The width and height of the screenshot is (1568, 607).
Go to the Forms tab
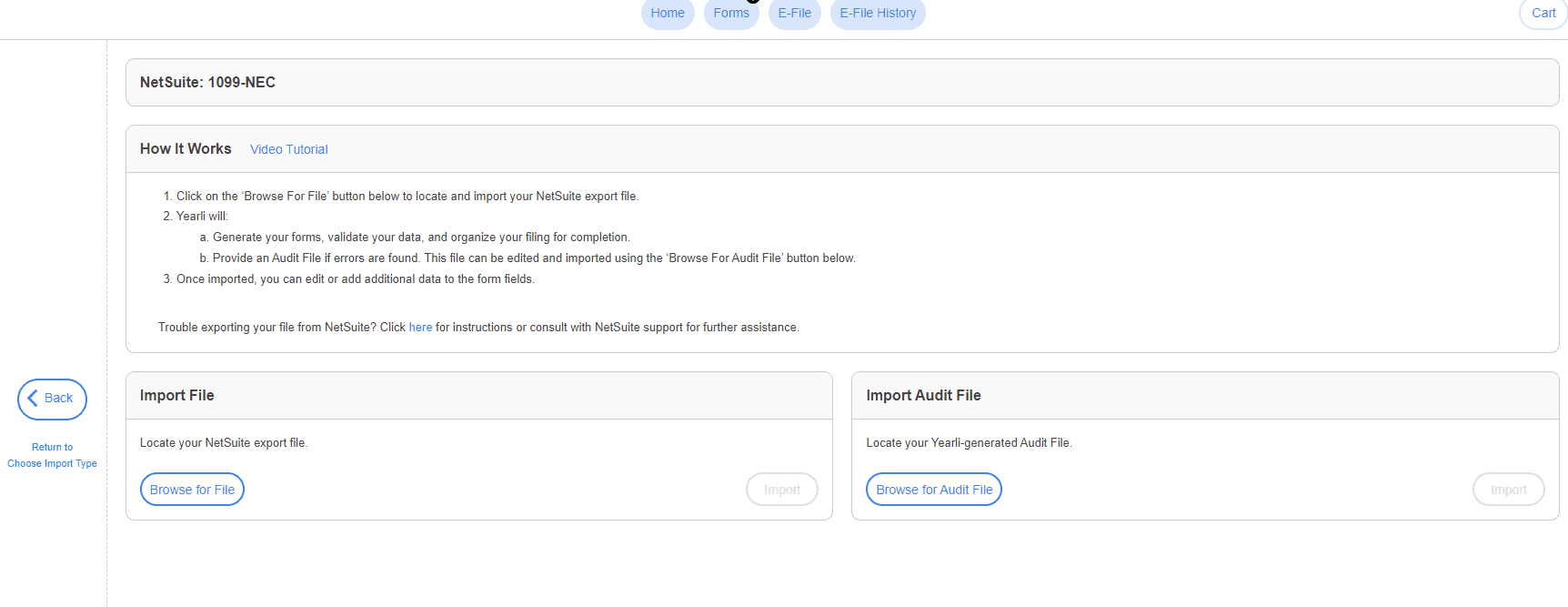(731, 14)
